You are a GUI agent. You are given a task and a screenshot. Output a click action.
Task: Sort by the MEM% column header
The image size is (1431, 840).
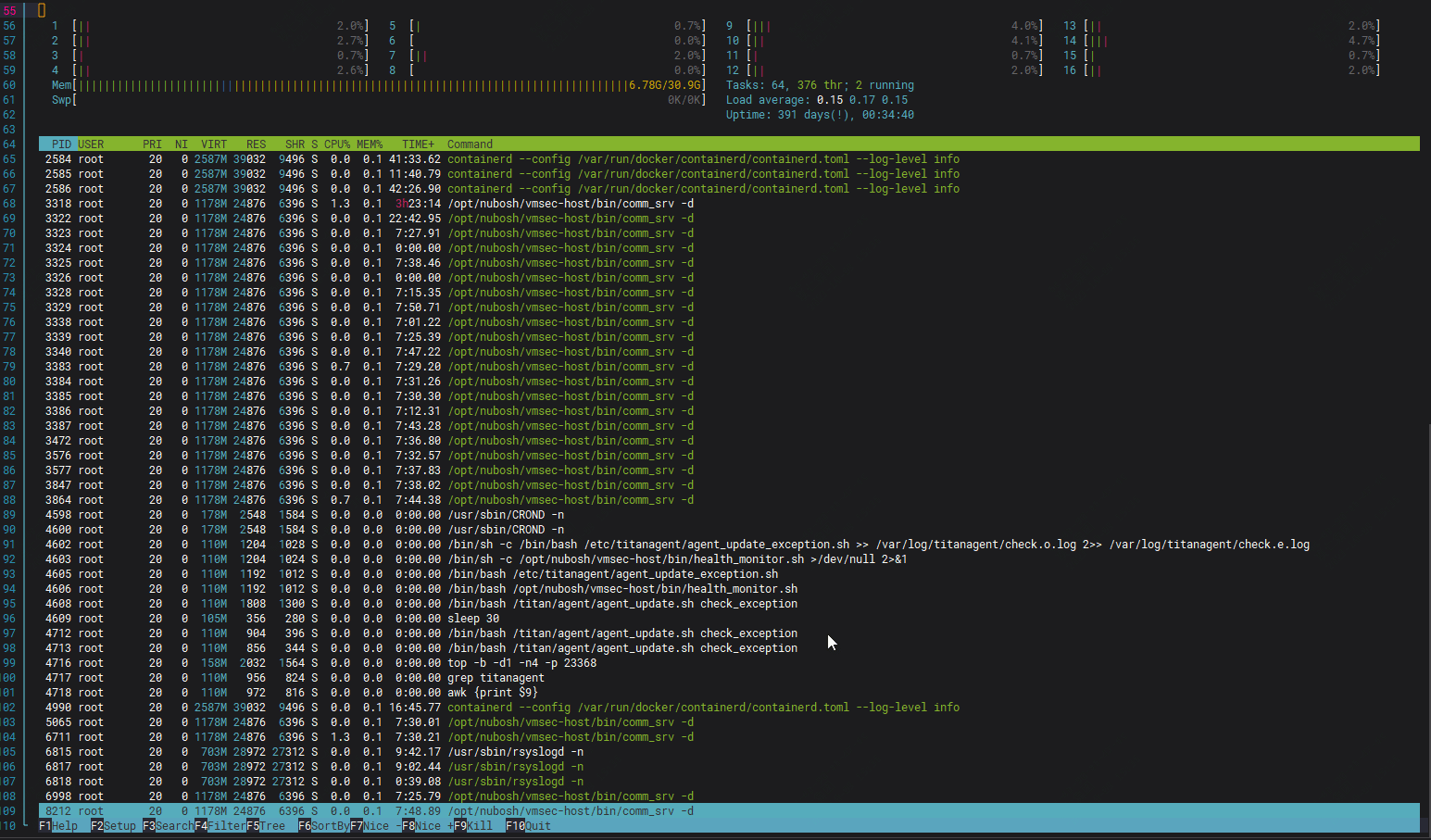[370, 144]
